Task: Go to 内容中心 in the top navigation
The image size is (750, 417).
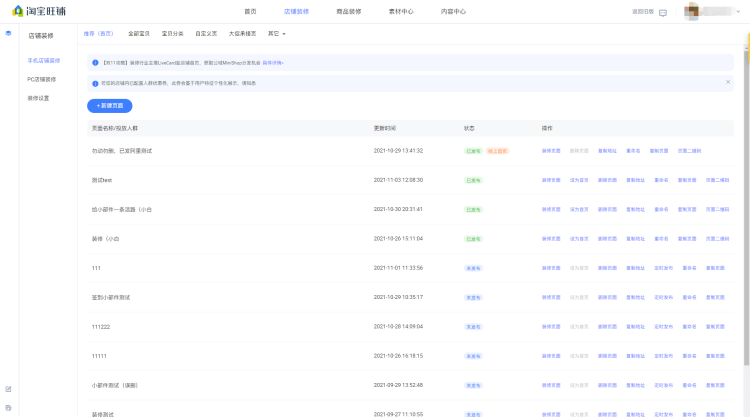Action: pyautogui.click(x=453, y=11)
